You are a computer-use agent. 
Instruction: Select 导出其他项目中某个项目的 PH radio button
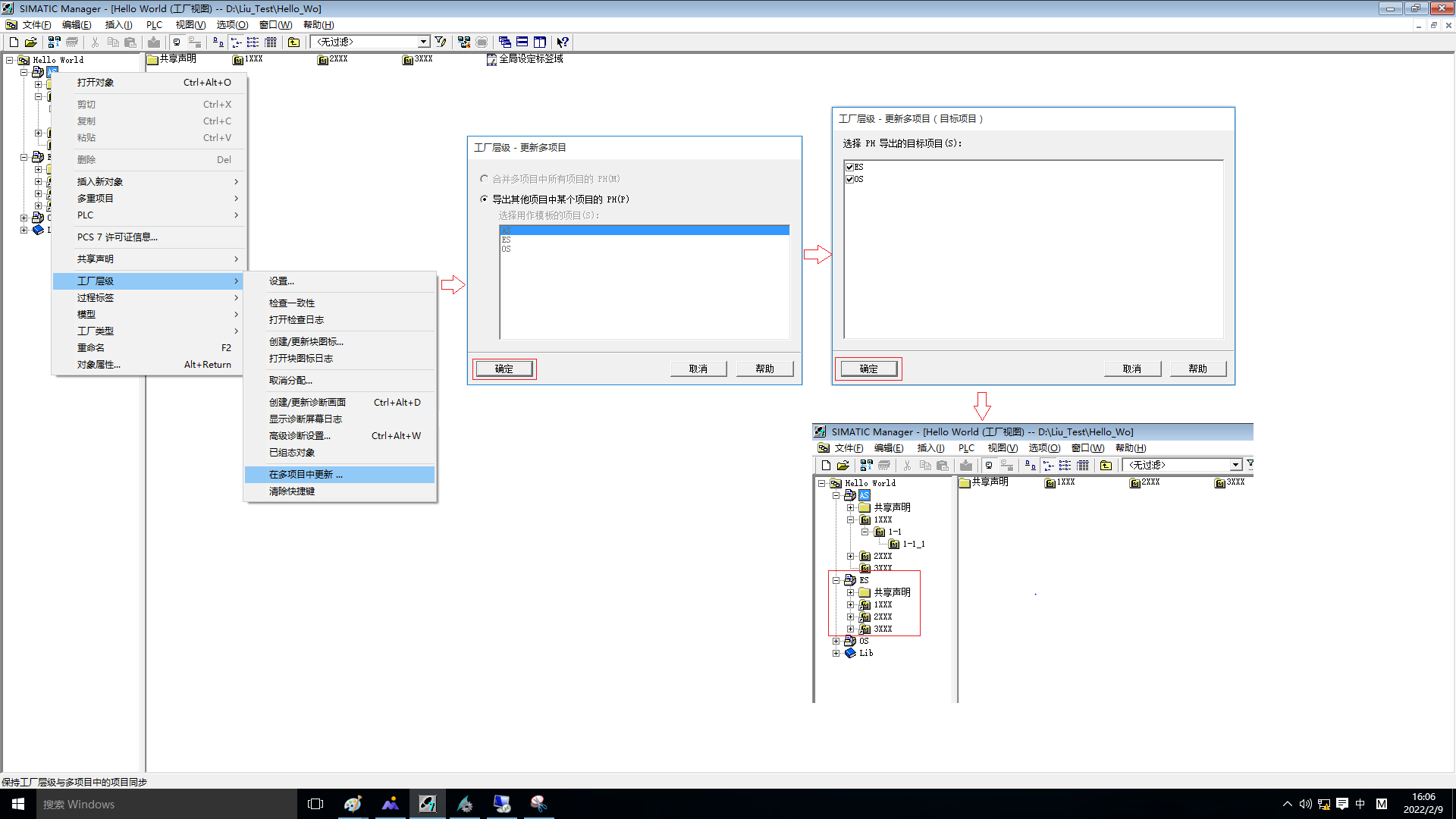pyautogui.click(x=484, y=199)
